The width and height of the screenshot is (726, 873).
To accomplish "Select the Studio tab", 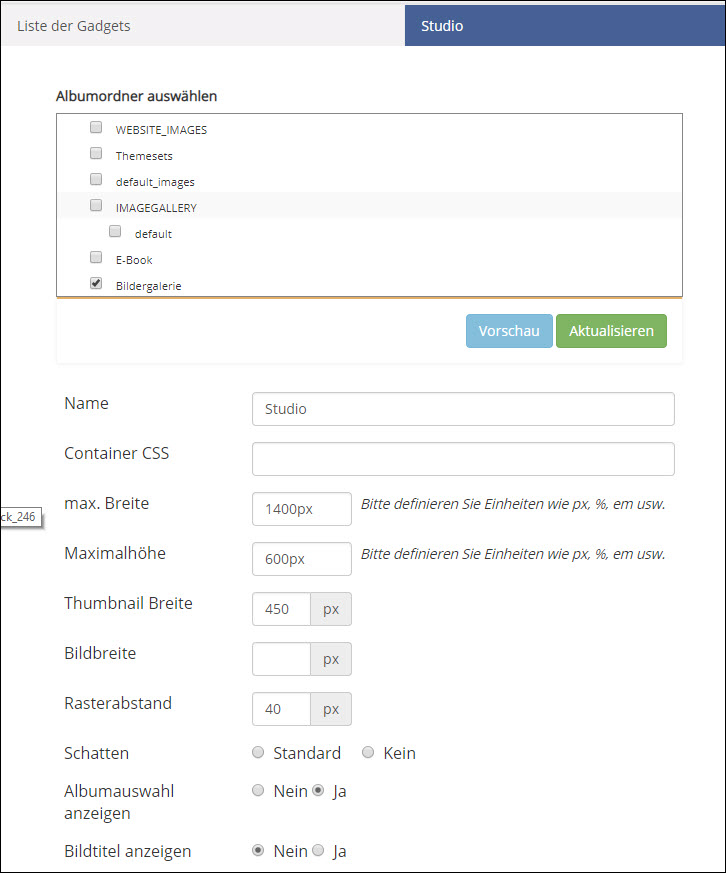I will (565, 26).
